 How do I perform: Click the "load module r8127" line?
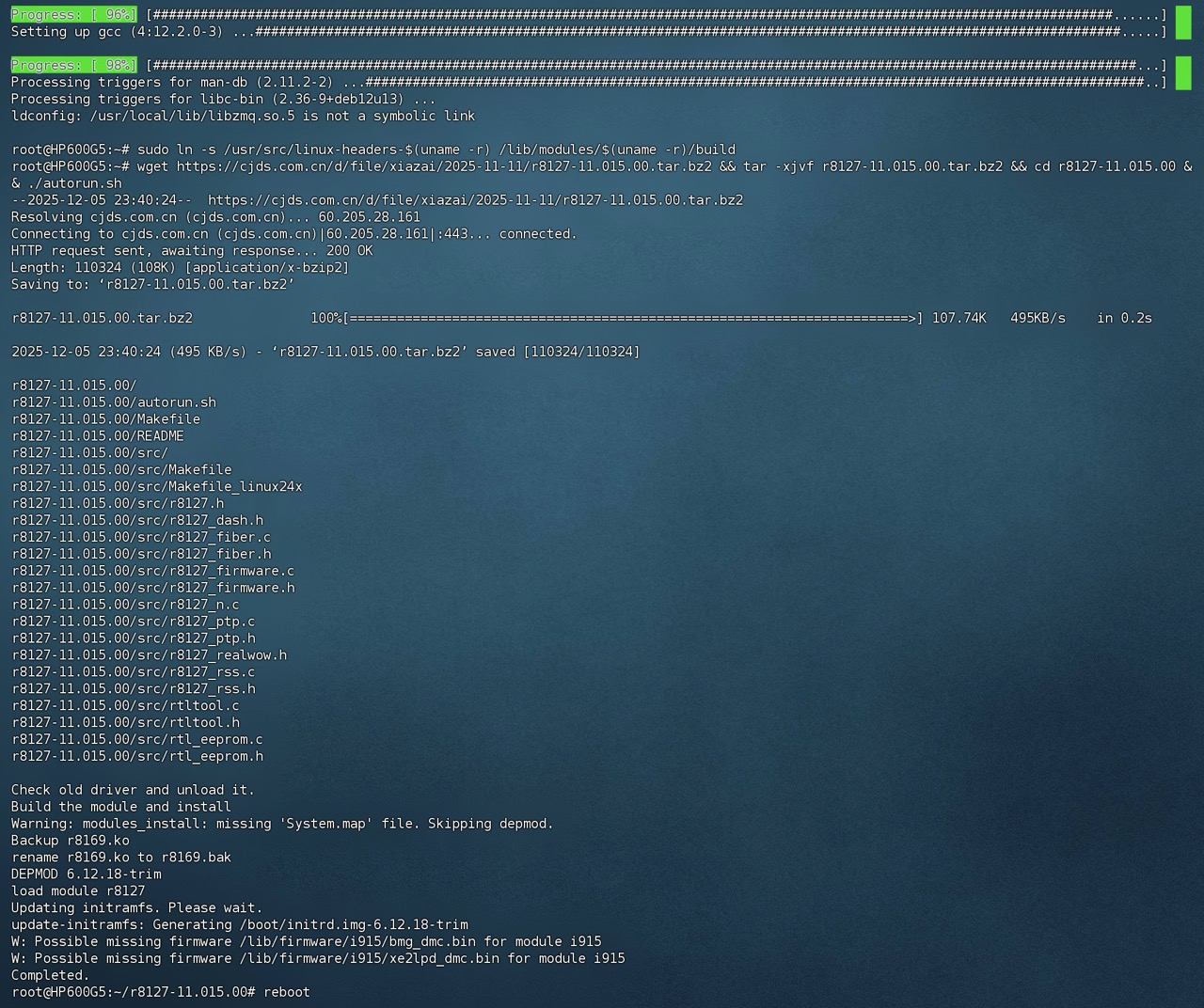tap(78, 891)
